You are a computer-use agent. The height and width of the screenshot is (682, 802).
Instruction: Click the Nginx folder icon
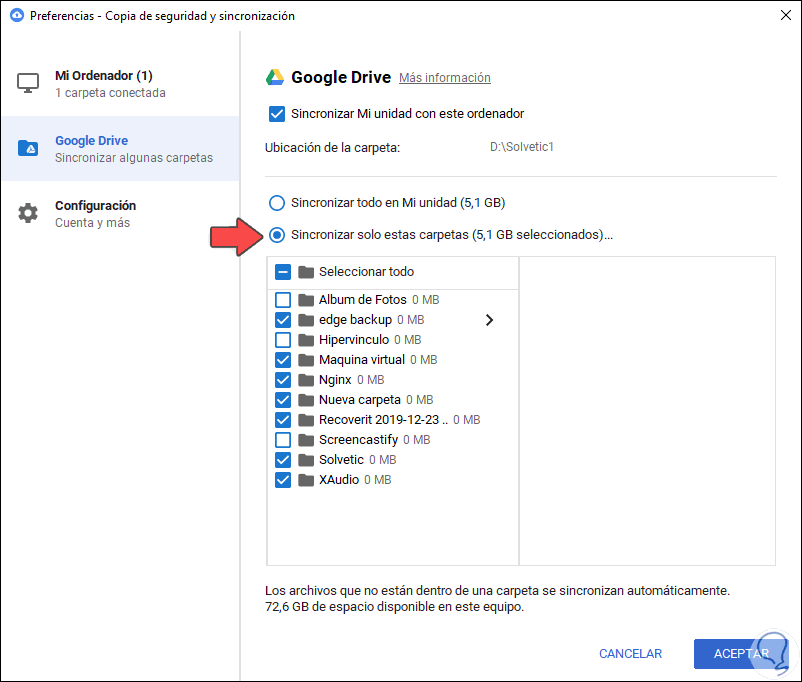[x=307, y=380]
